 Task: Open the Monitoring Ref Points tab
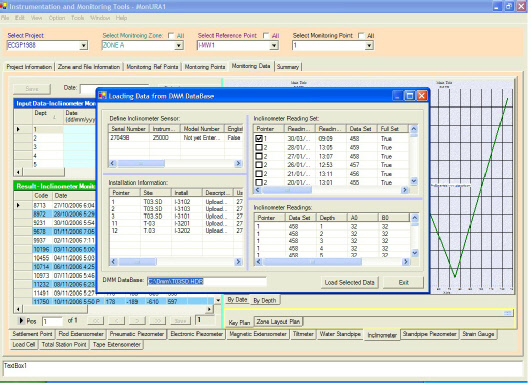(x=152, y=67)
